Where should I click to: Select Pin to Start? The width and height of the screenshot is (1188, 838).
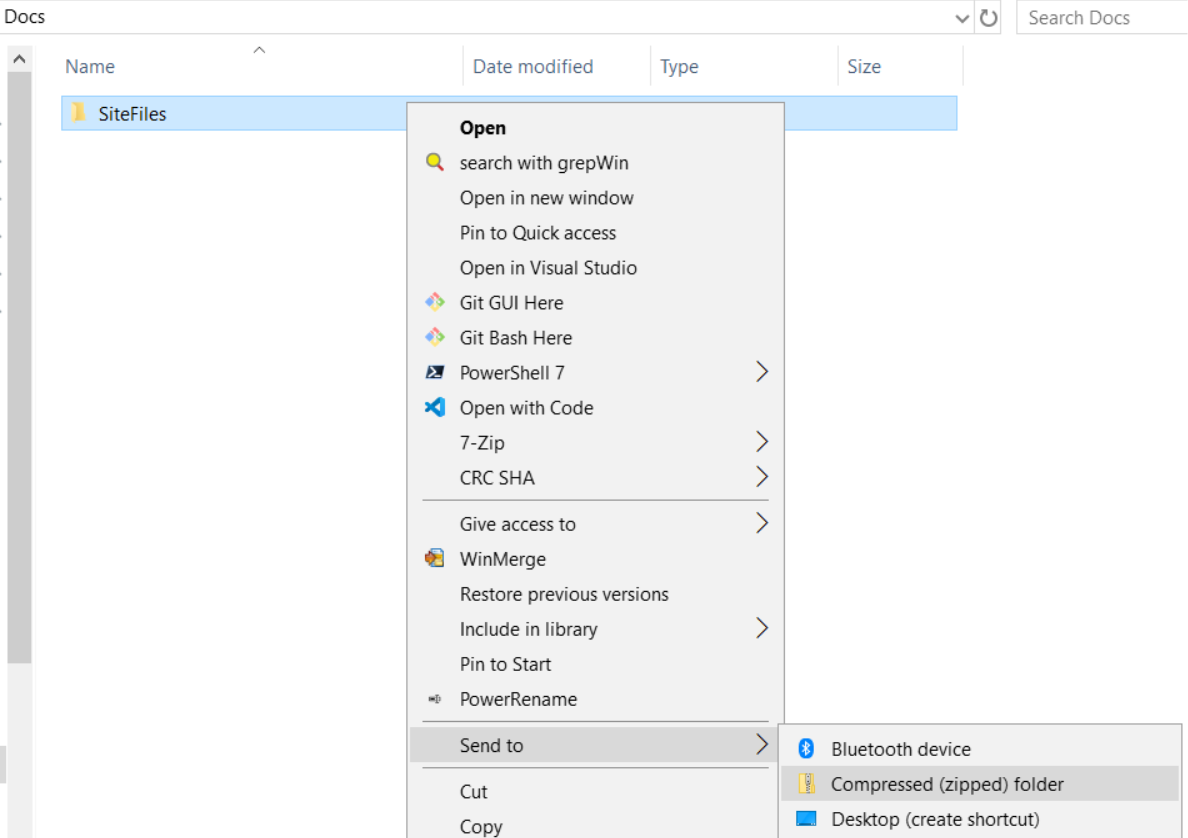point(596,664)
